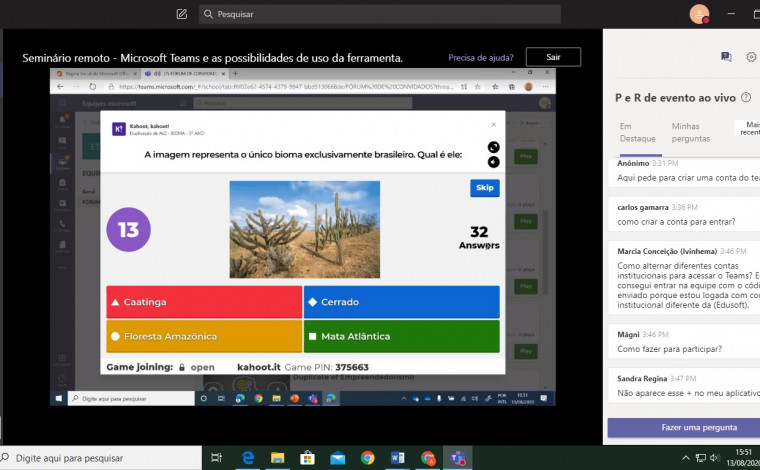Click the new chat compose icon

[x=181, y=14]
